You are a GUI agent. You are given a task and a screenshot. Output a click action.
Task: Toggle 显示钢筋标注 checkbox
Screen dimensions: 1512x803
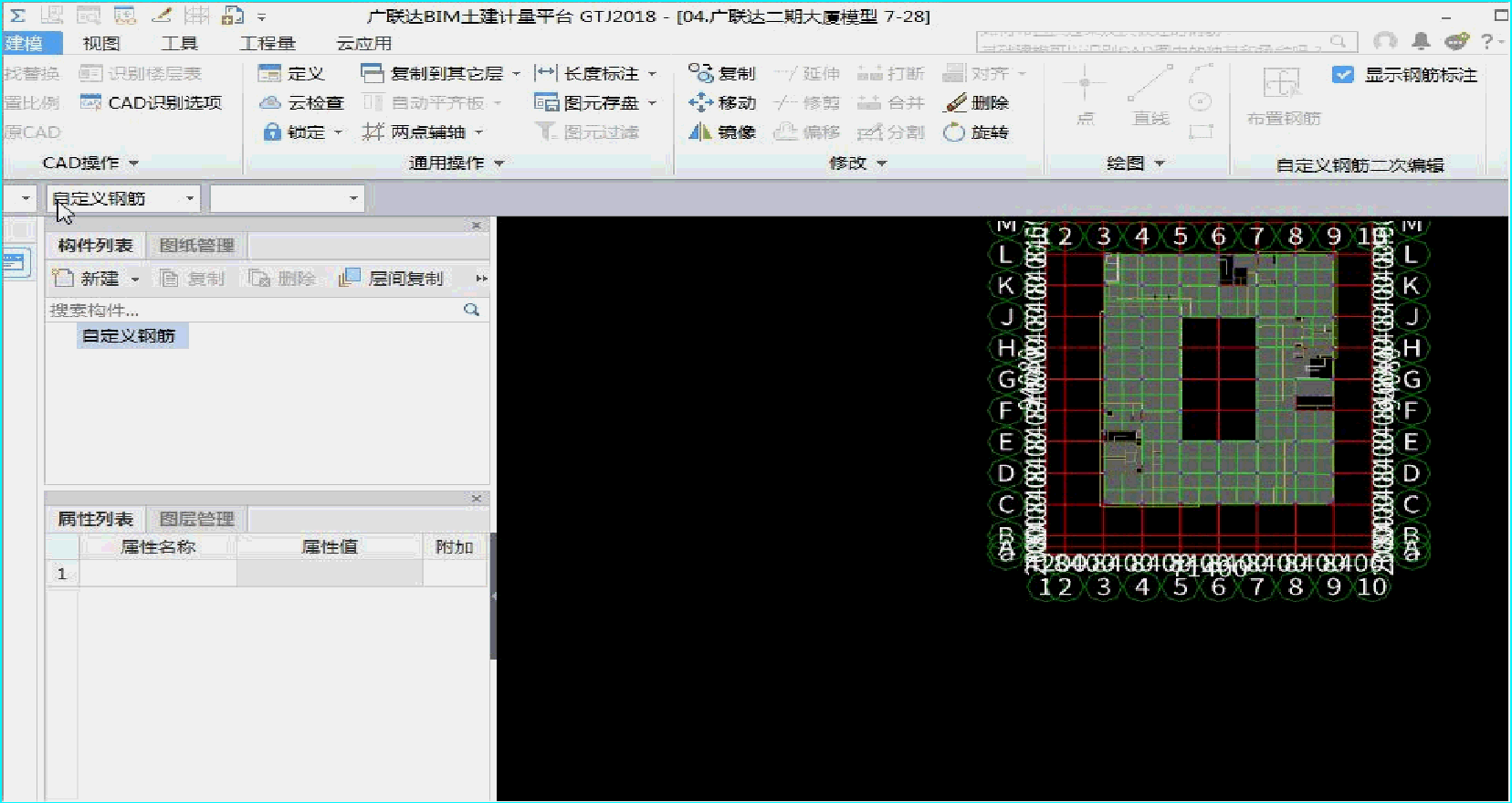pos(1343,75)
